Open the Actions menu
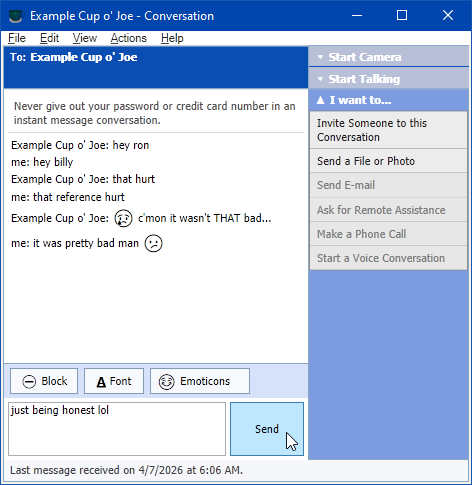 point(129,38)
